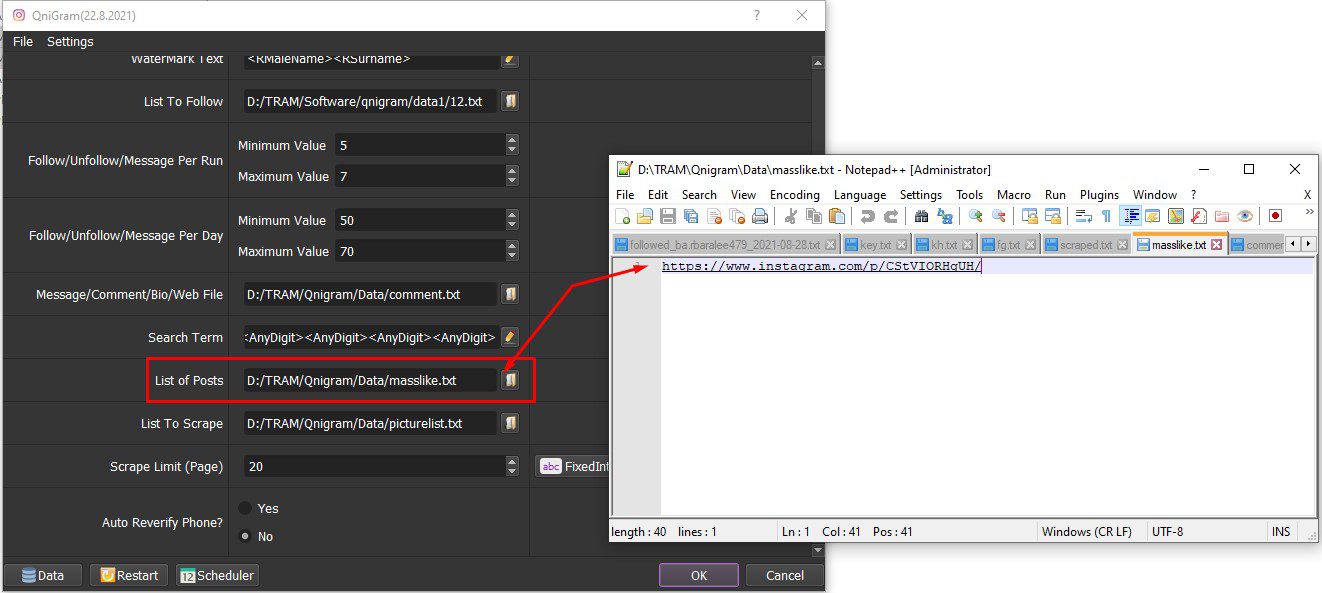The height and width of the screenshot is (593, 1322).
Task: Close the masslike.txt tab in Notepad++
Action: [x=1216, y=244]
